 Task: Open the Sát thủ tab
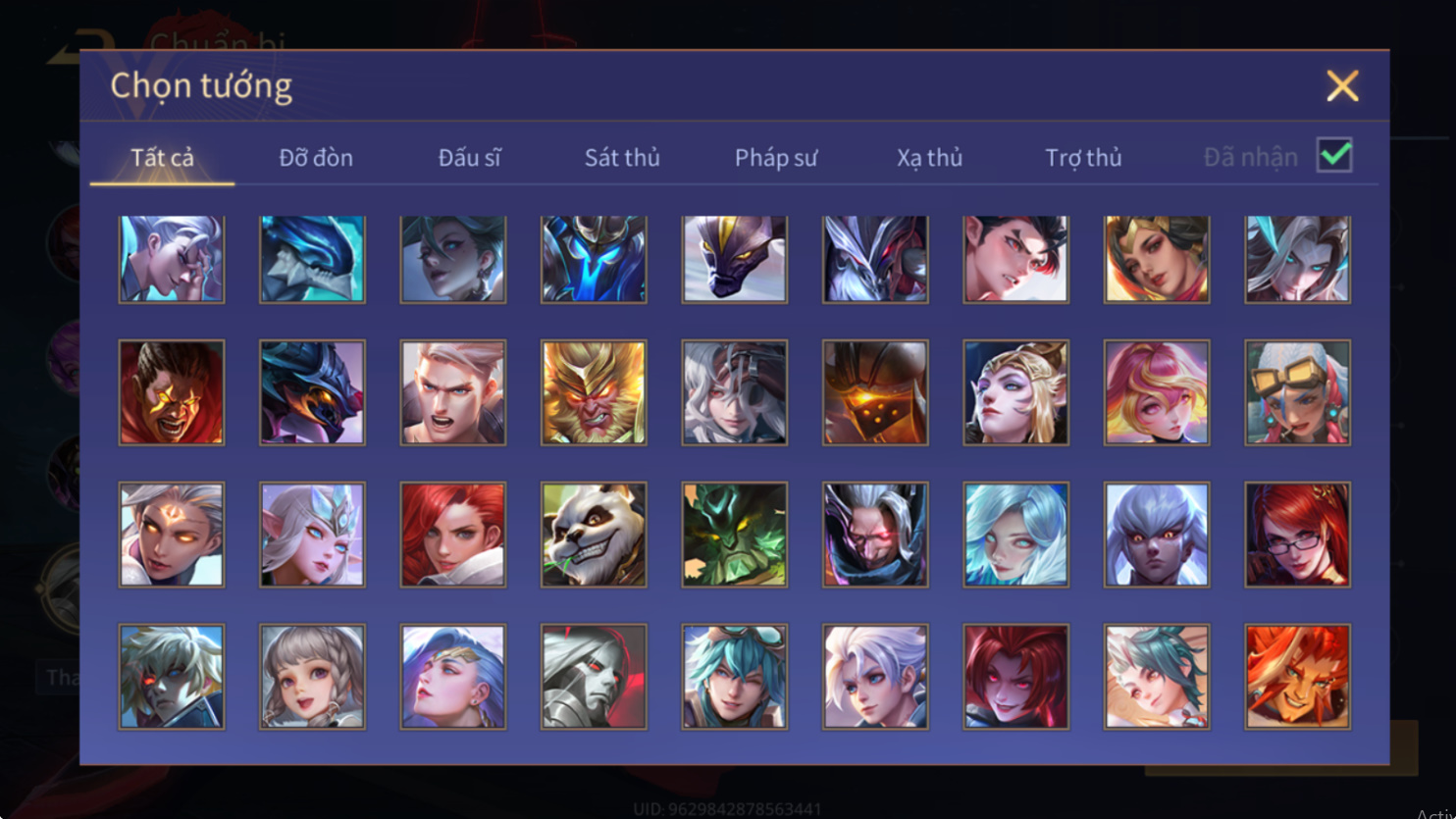click(622, 157)
